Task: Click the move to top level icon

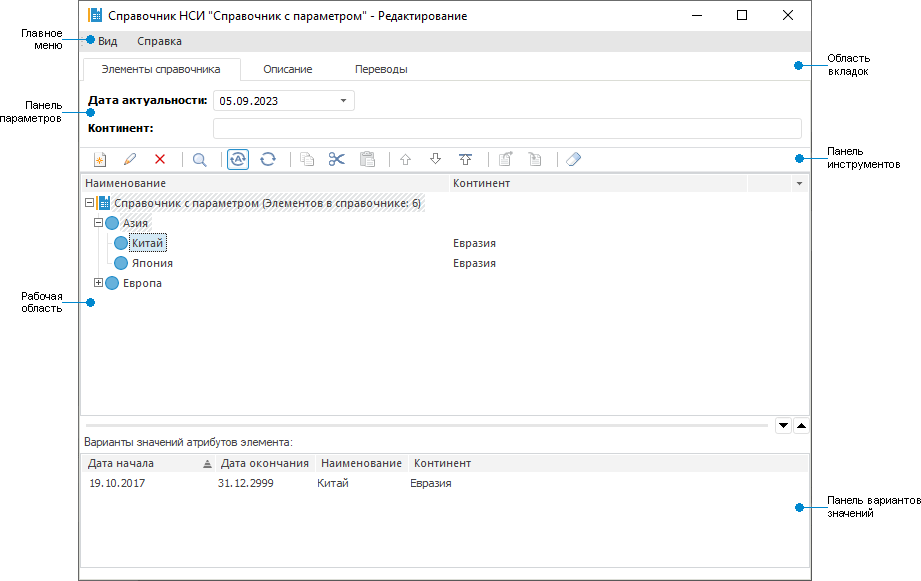Action: 465,159
